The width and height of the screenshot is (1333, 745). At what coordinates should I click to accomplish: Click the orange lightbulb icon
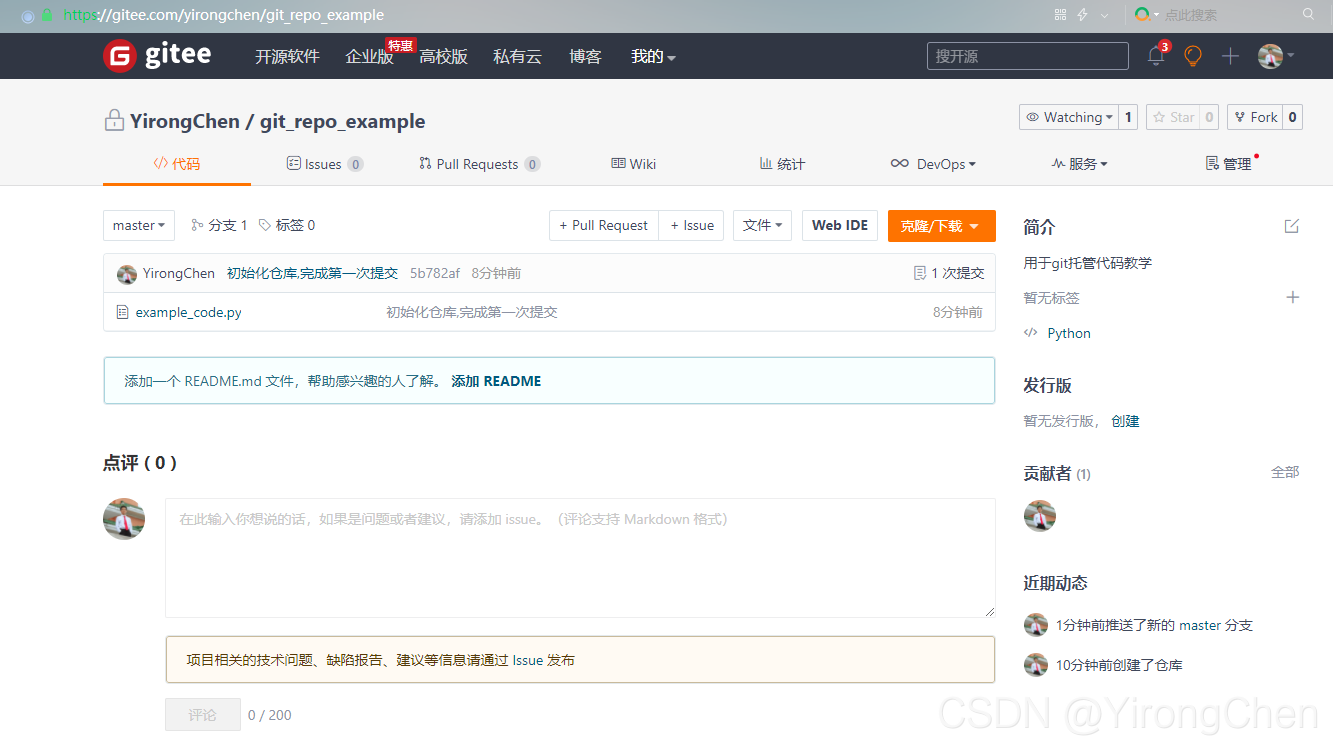pos(1193,56)
